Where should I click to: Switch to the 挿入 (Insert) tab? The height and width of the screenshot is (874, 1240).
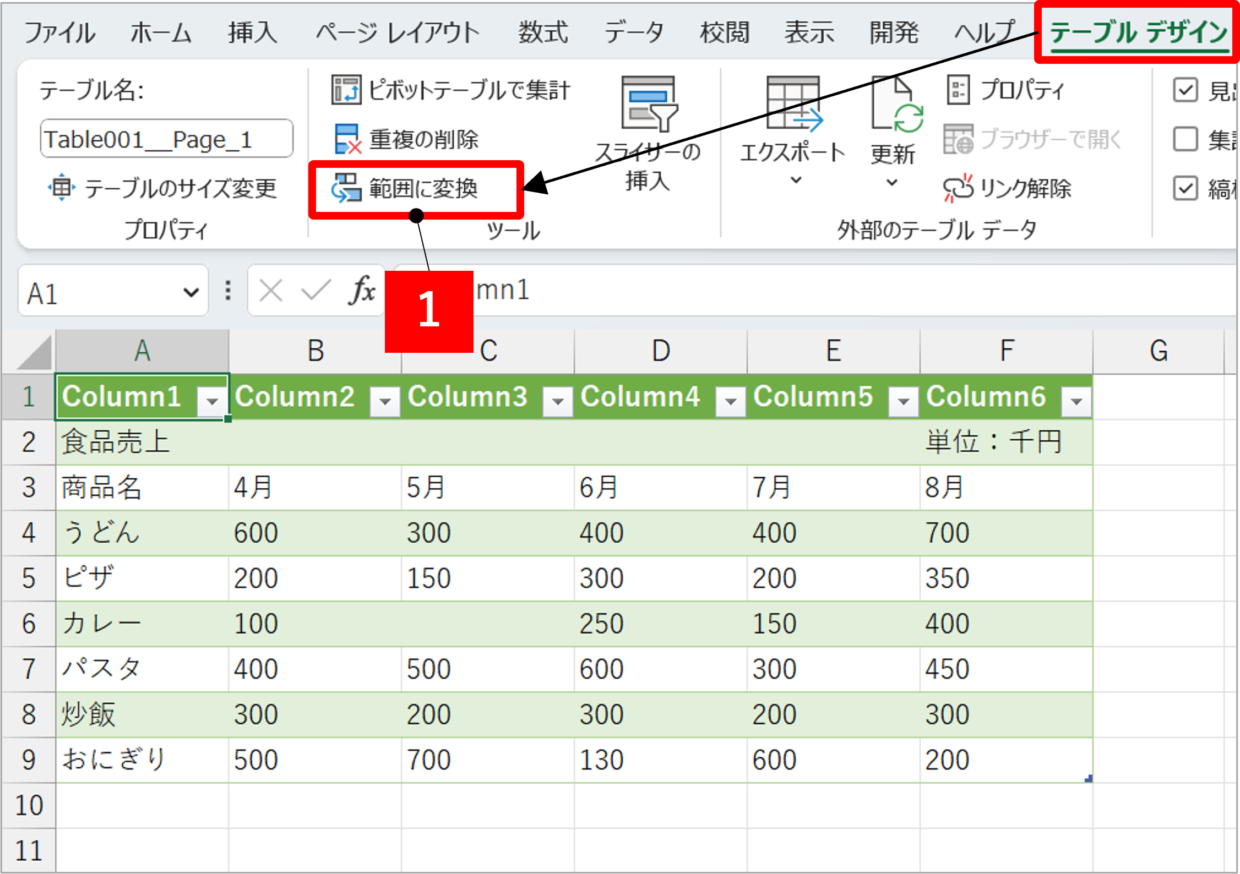tap(252, 33)
